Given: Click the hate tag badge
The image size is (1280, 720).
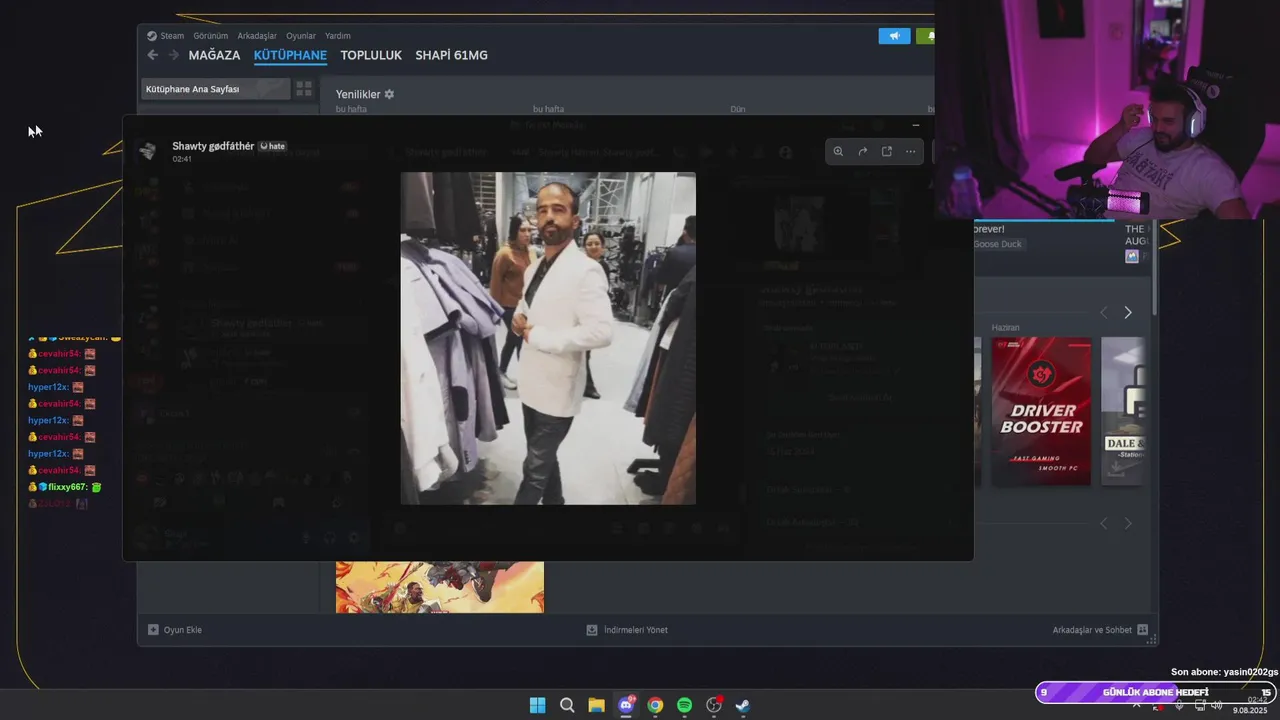Looking at the screenshot, I should pyautogui.click(x=273, y=146).
